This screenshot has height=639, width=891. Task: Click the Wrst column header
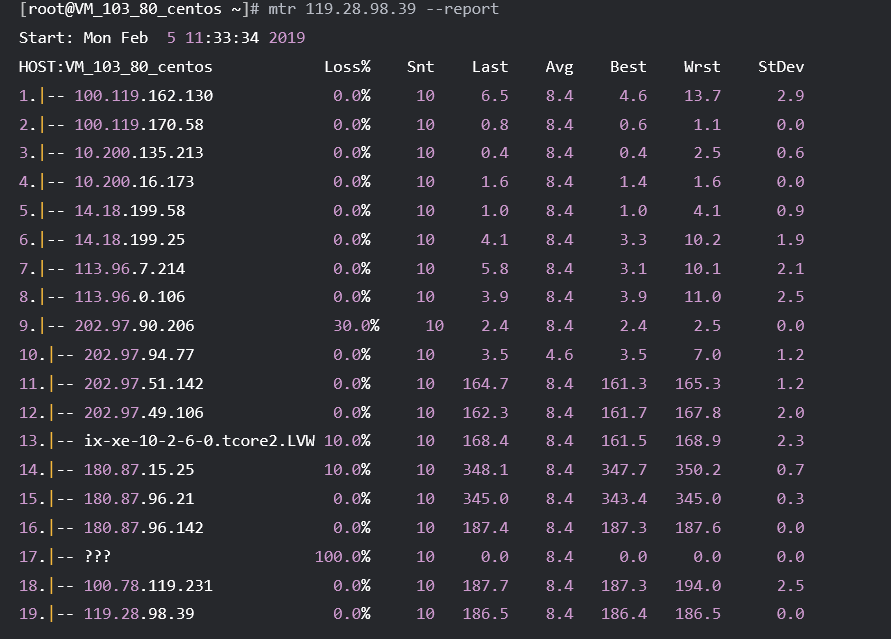pos(702,67)
